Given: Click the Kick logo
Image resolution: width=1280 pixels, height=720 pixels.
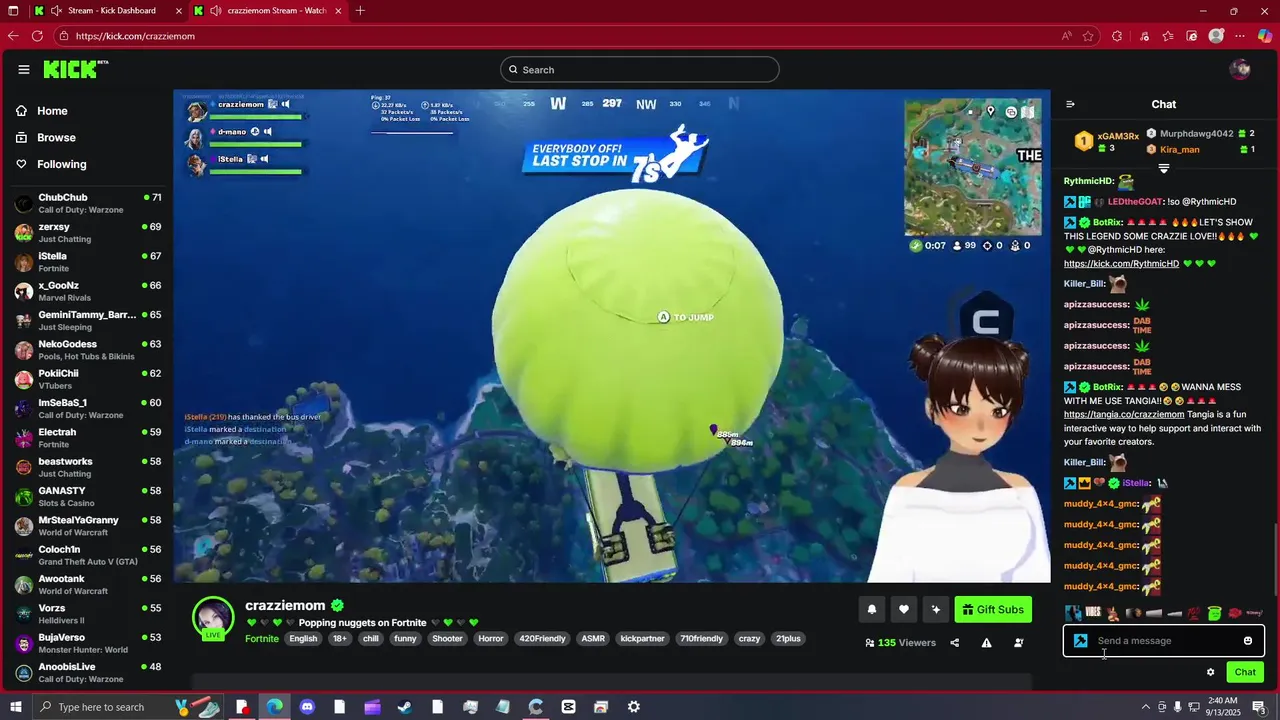Looking at the screenshot, I should [x=75, y=69].
